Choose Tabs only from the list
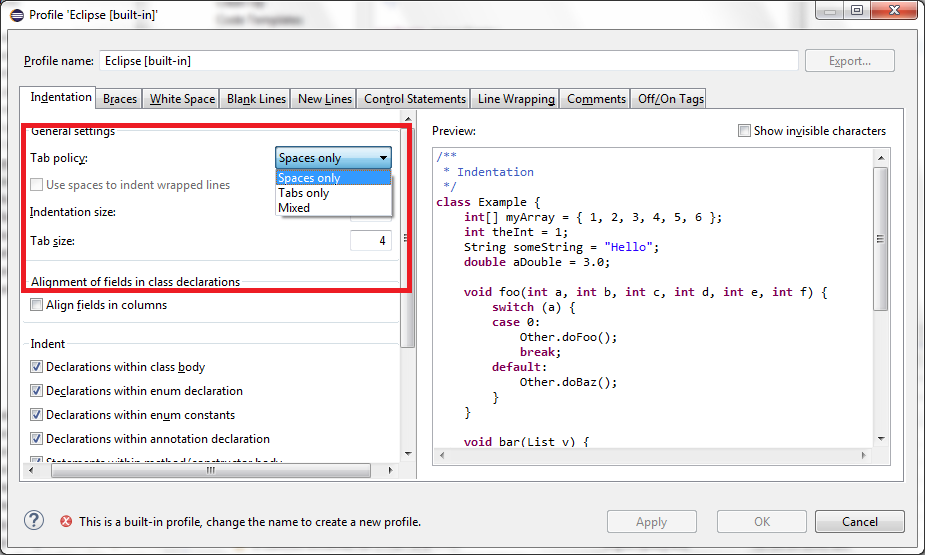 coord(333,193)
